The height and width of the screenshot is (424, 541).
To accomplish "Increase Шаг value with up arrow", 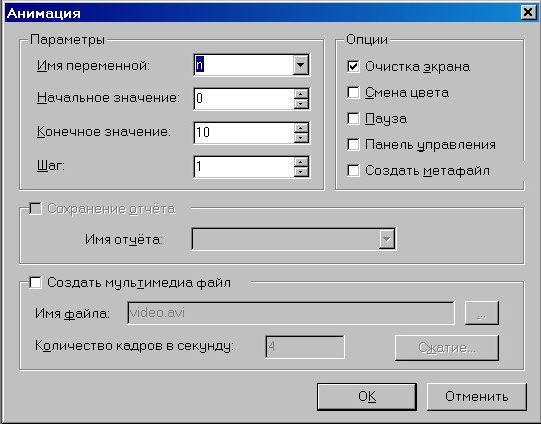I will (301, 162).
